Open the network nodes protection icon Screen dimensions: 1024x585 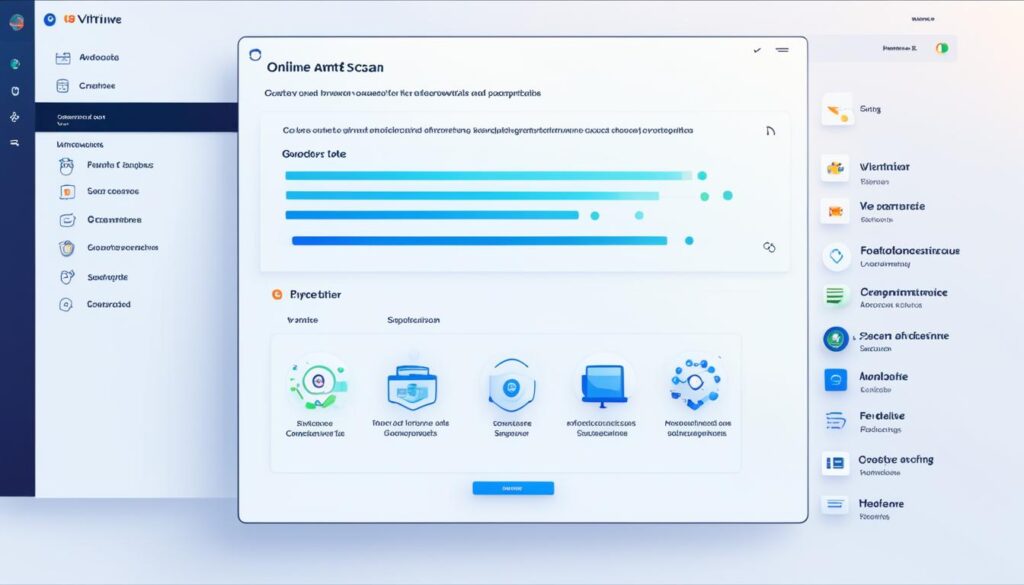point(695,383)
